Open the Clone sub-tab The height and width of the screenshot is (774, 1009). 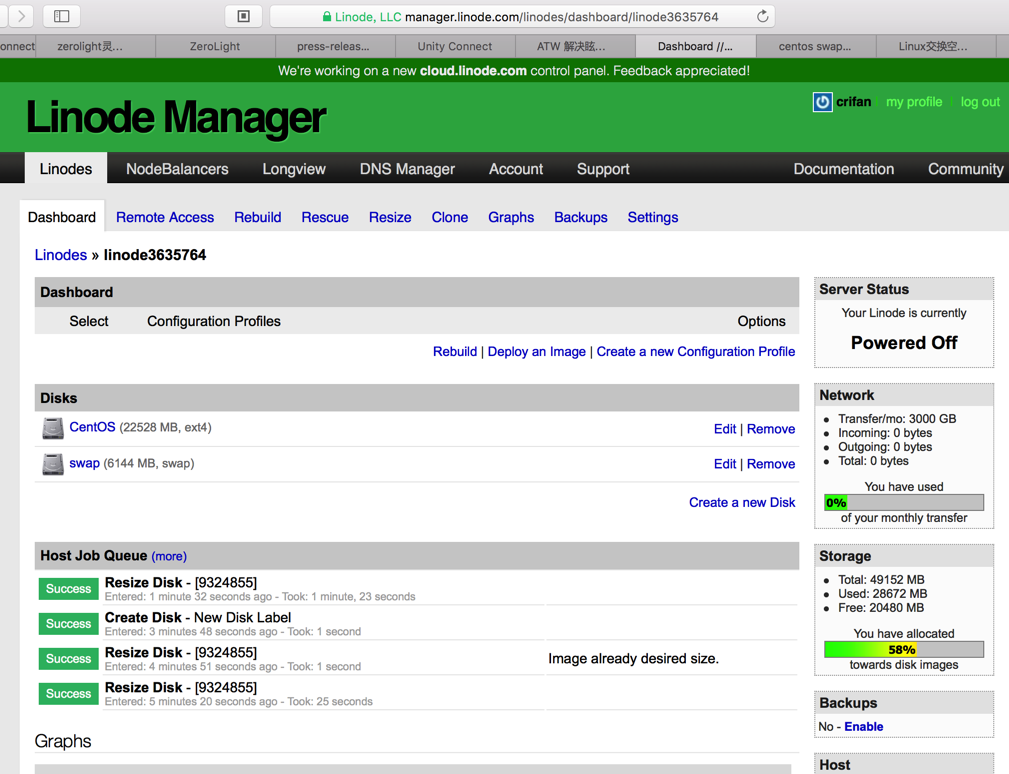click(450, 217)
